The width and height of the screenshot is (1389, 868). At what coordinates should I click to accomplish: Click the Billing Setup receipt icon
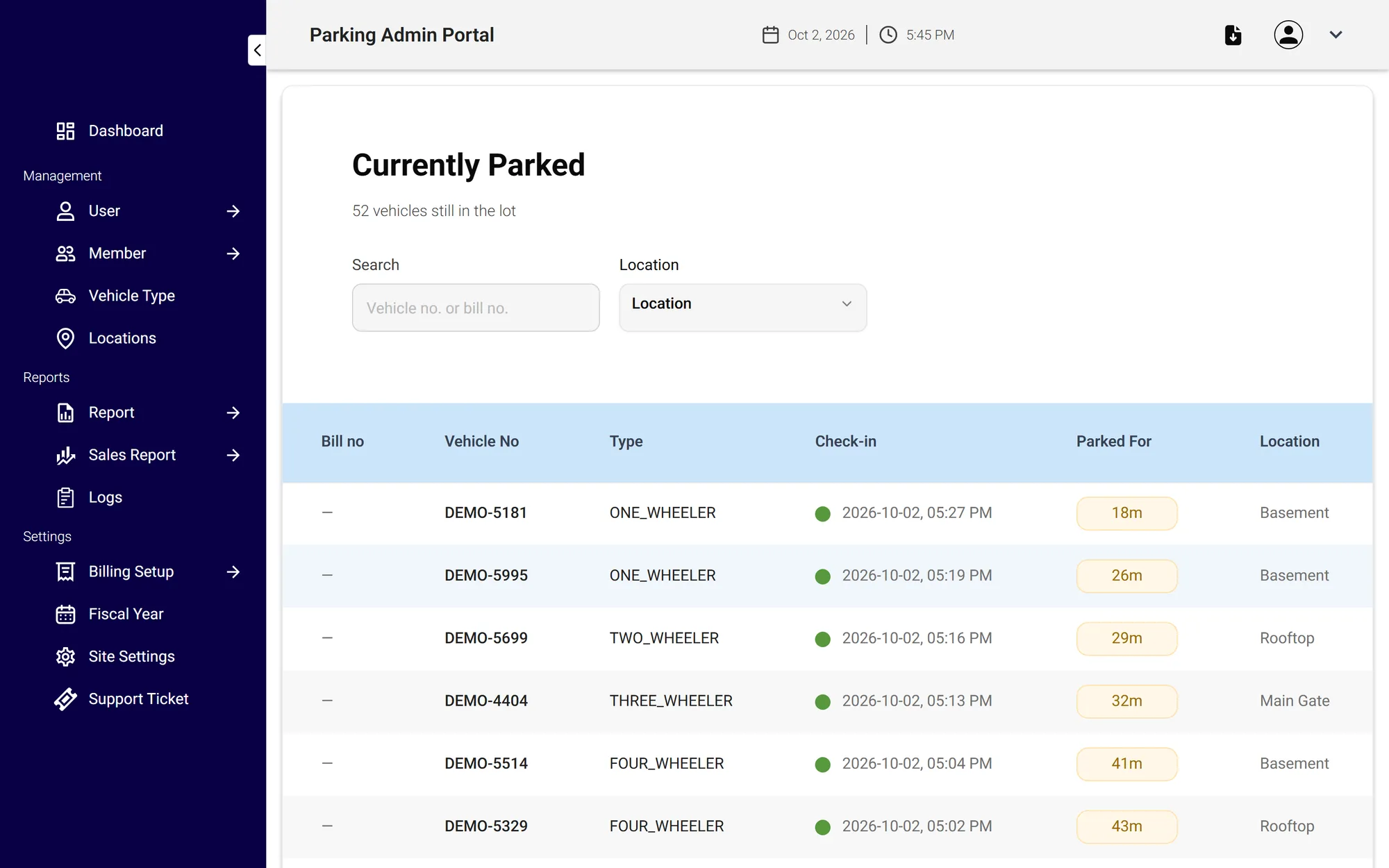(x=65, y=571)
